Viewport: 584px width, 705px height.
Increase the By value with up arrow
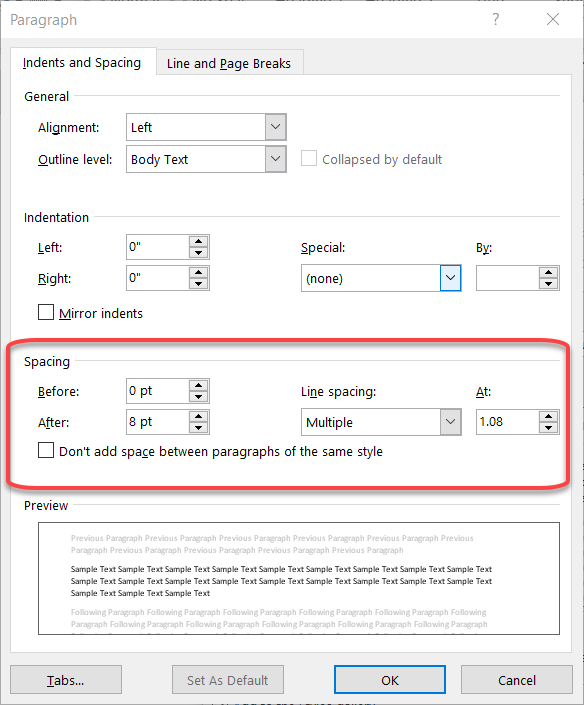[x=548, y=272]
